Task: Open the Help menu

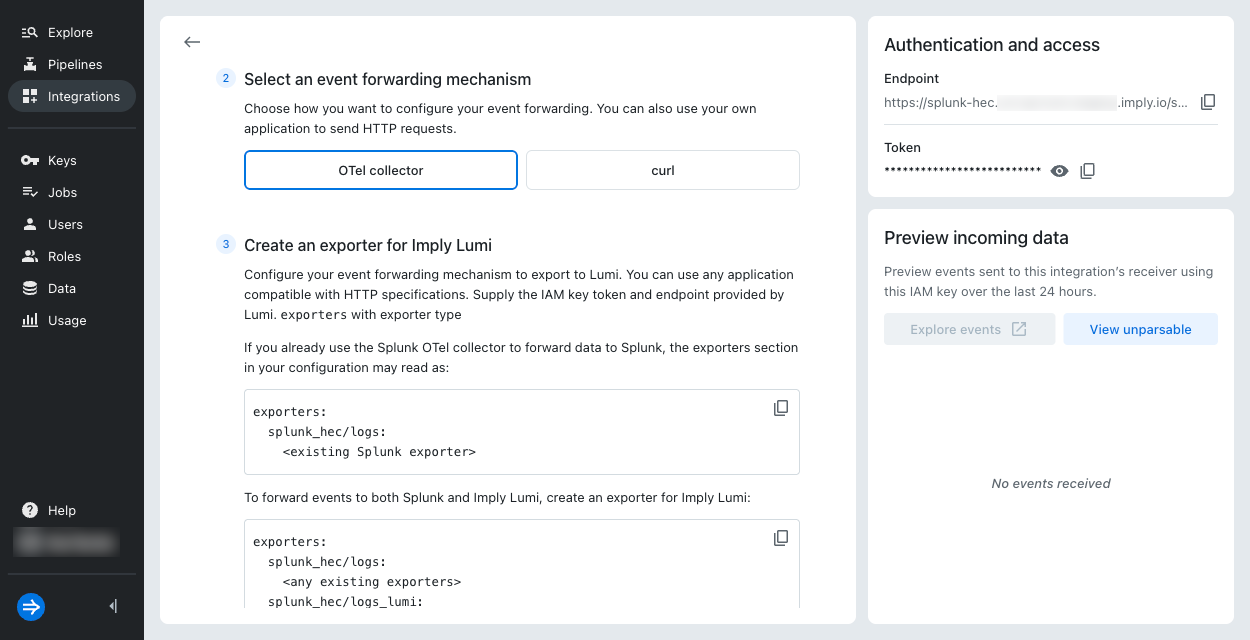Action: pos(71,510)
